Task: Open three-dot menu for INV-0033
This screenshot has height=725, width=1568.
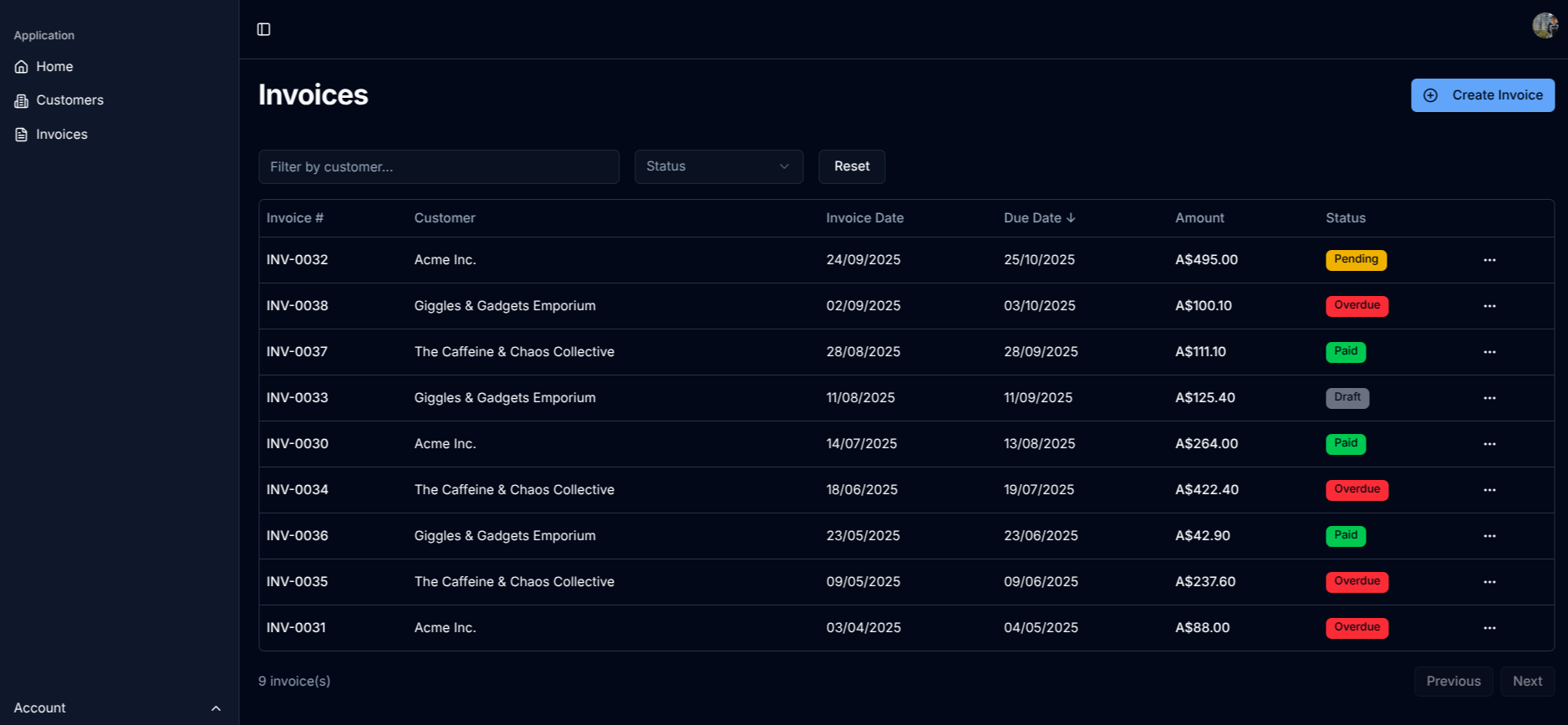Action: pyautogui.click(x=1489, y=398)
